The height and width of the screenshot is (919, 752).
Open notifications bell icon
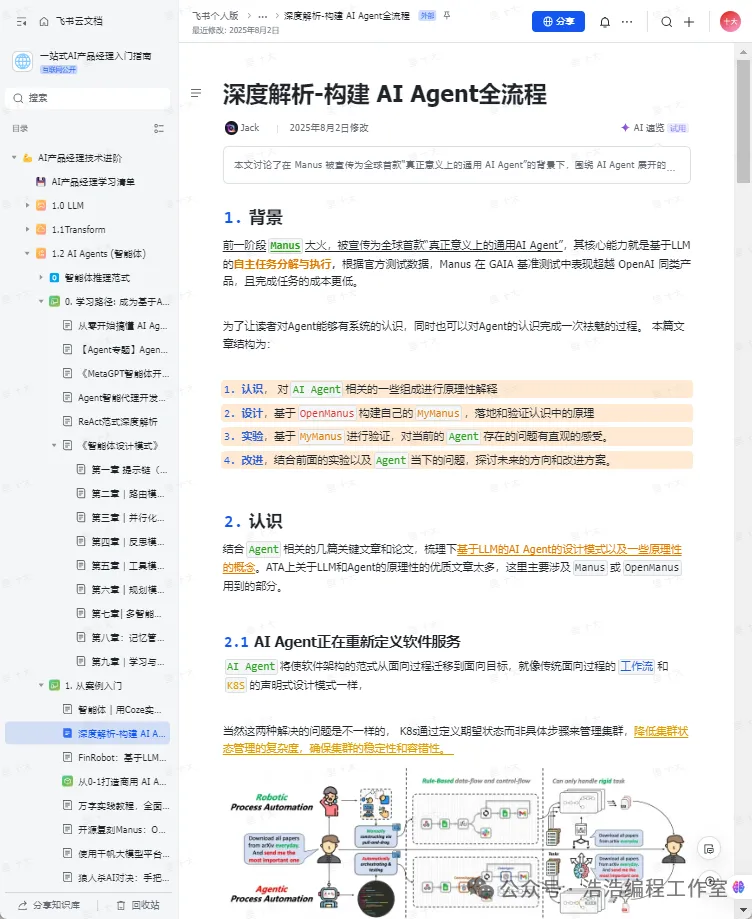[605, 22]
